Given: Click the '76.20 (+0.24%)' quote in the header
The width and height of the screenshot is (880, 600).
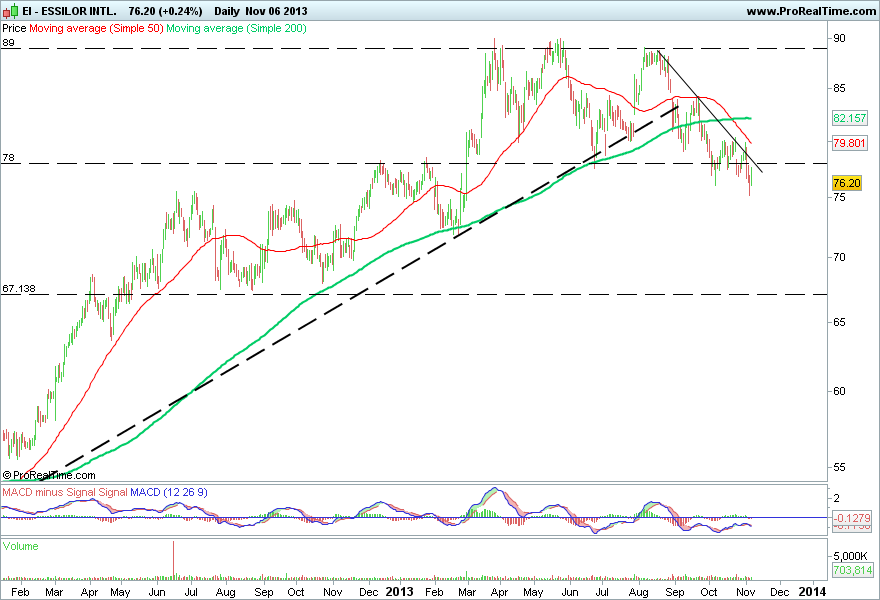Looking at the screenshot, I should click(x=165, y=11).
